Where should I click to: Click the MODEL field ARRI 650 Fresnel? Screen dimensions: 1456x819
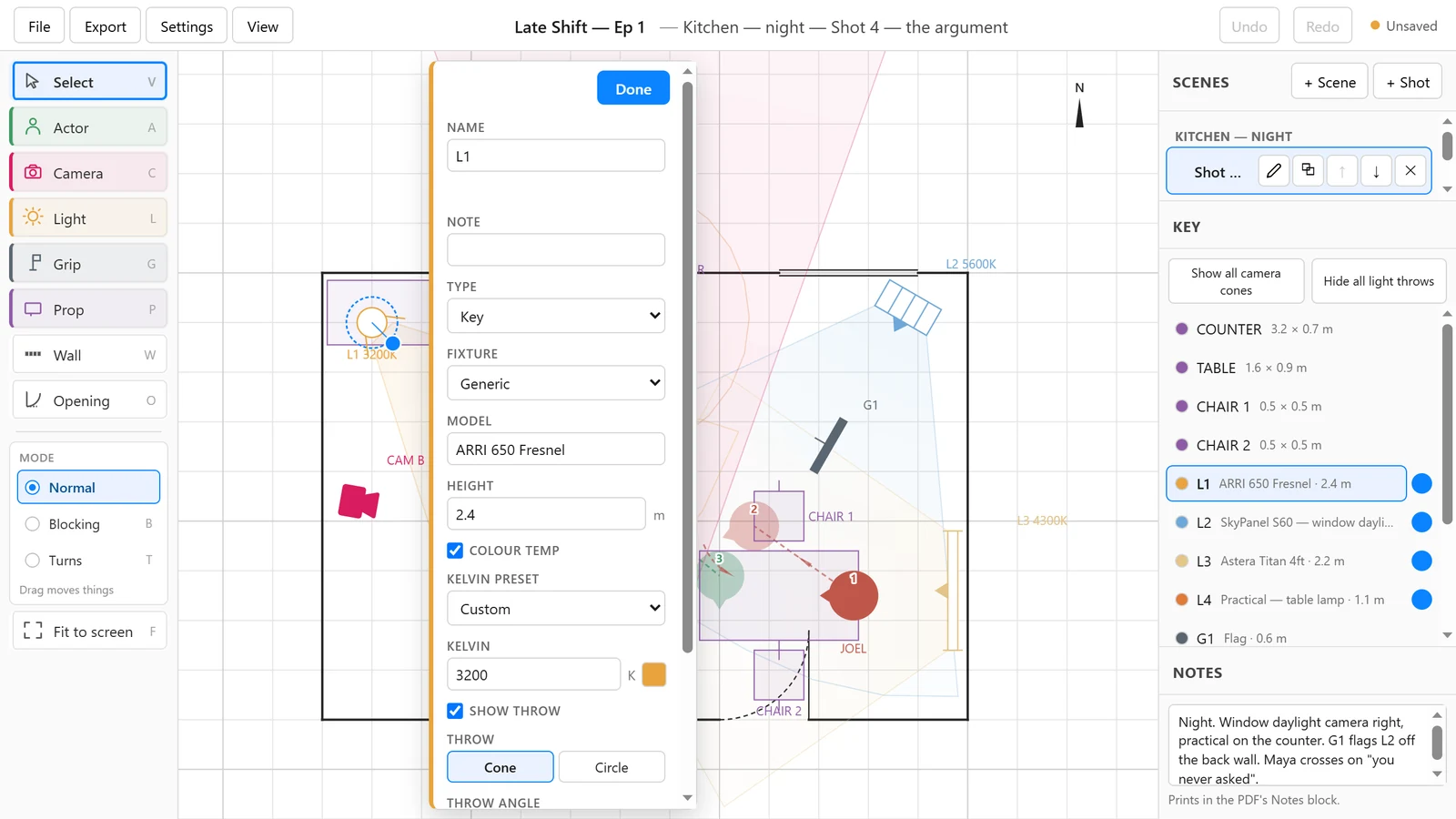coord(556,450)
